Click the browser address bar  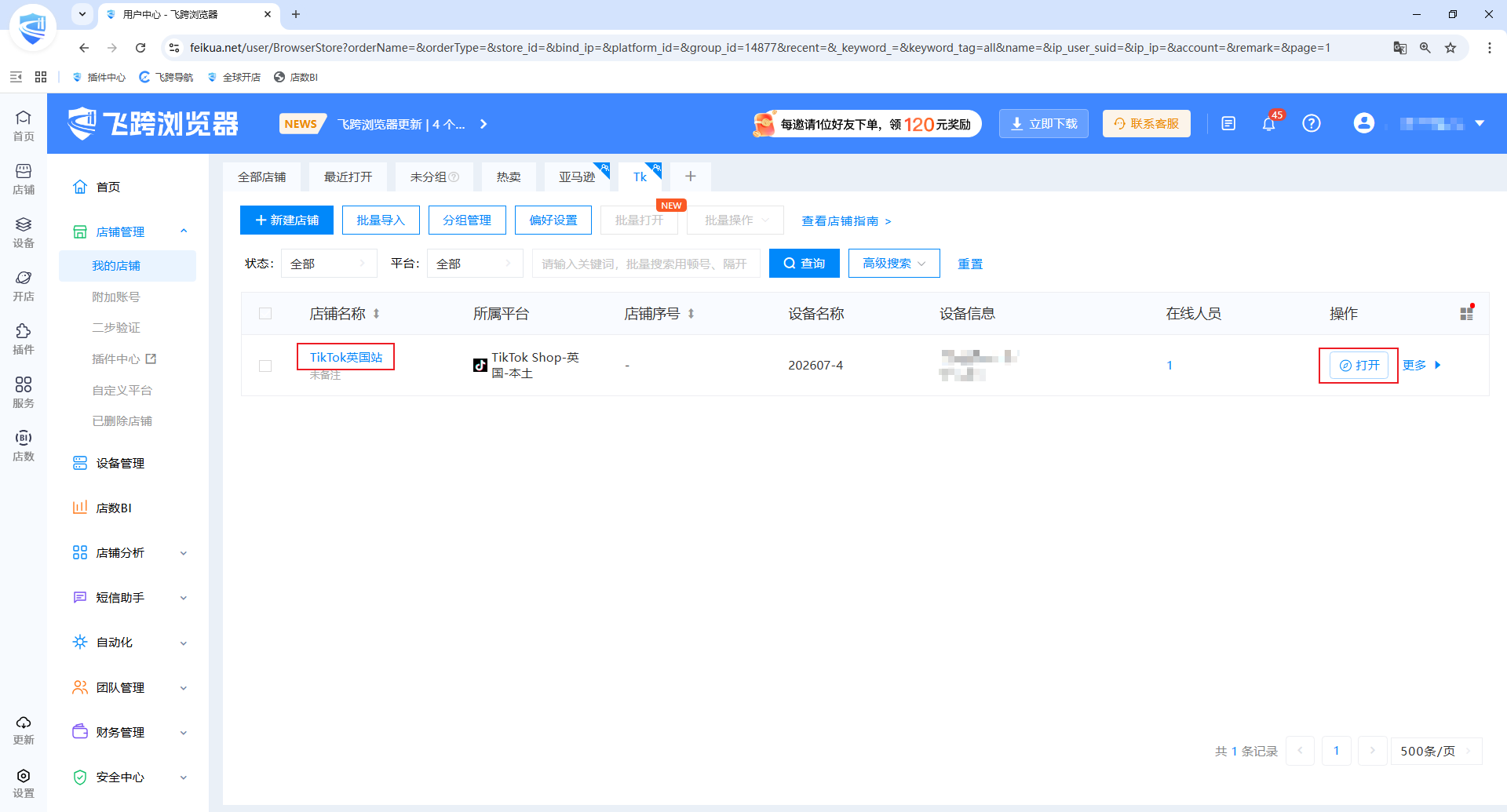(760, 48)
